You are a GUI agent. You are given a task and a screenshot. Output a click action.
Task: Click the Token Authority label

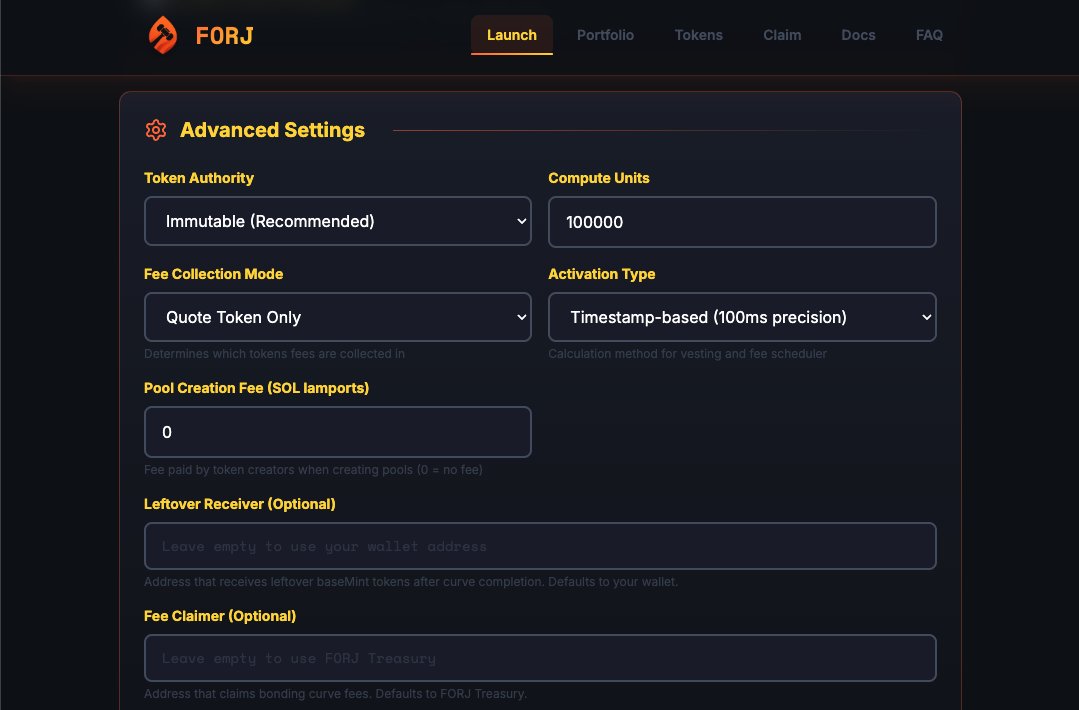pos(199,178)
